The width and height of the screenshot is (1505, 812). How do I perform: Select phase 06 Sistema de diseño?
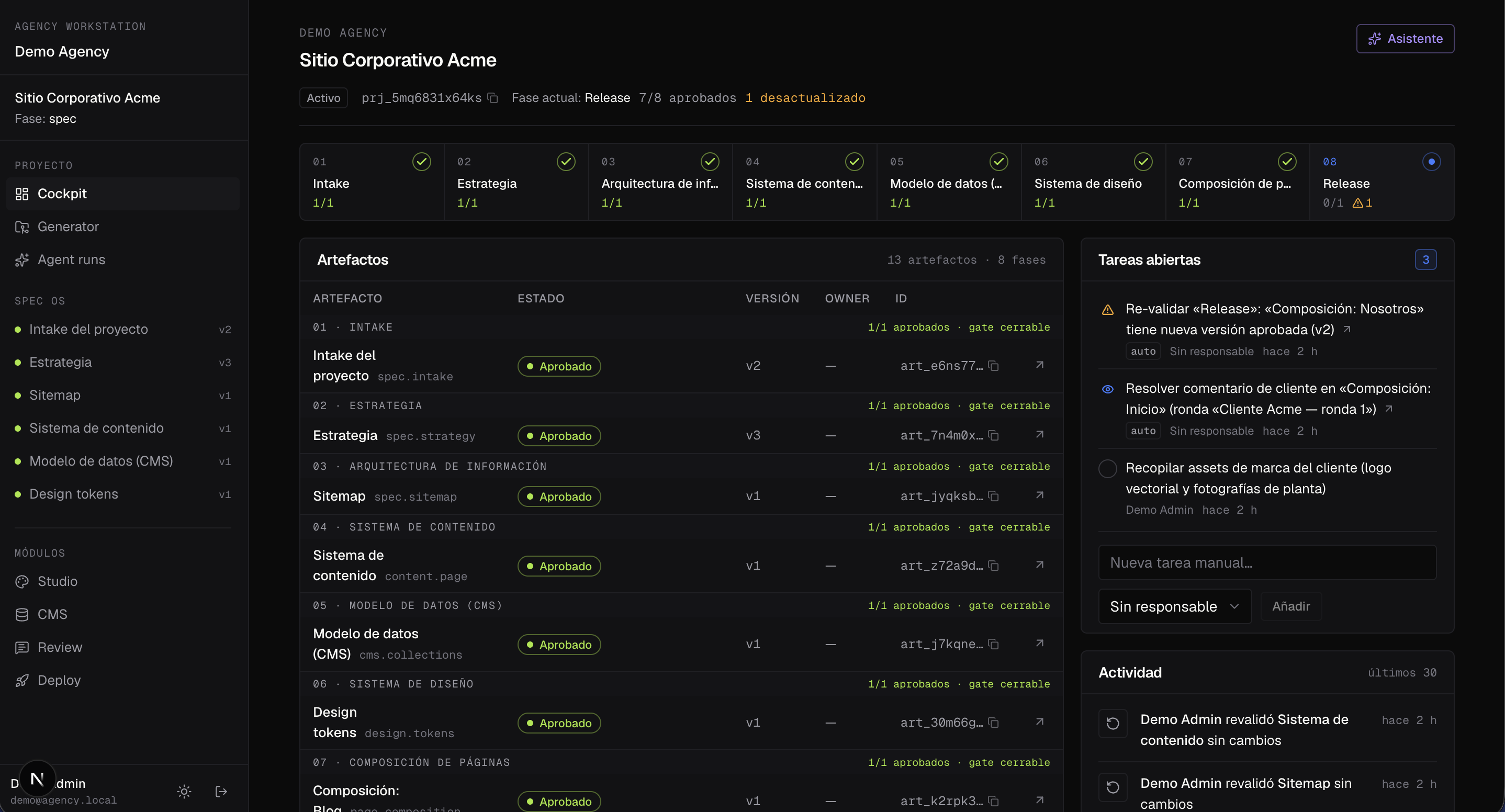[x=1093, y=182]
